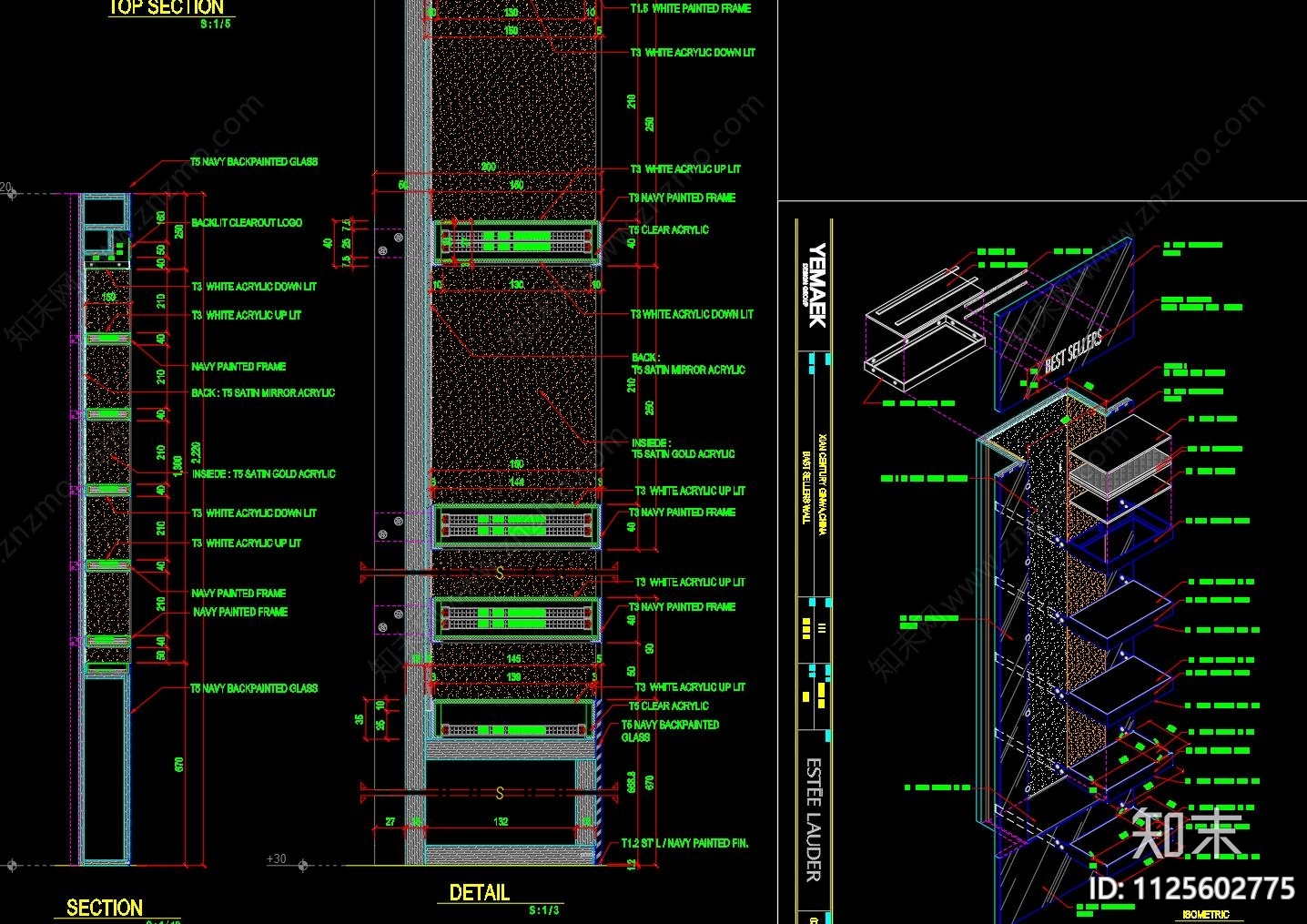Select the T6 NAVY BACKPAINTED GLASS annotation
Image resolution: width=1307 pixels, height=924 pixels.
670,731
